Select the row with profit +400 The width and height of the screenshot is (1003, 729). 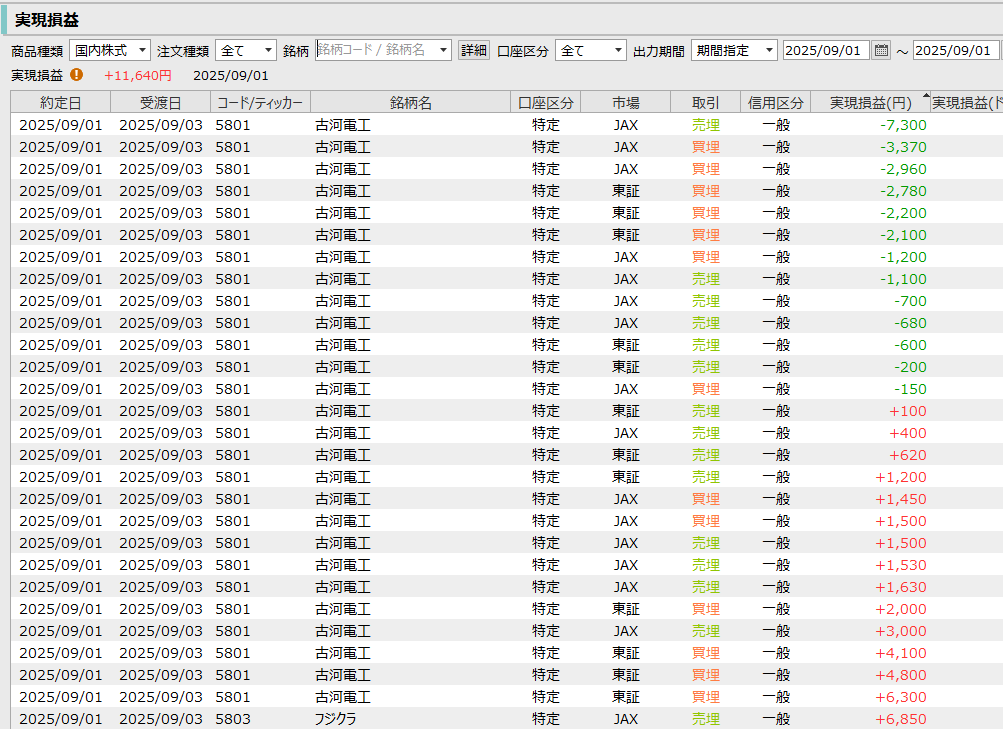tap(507, 433)
